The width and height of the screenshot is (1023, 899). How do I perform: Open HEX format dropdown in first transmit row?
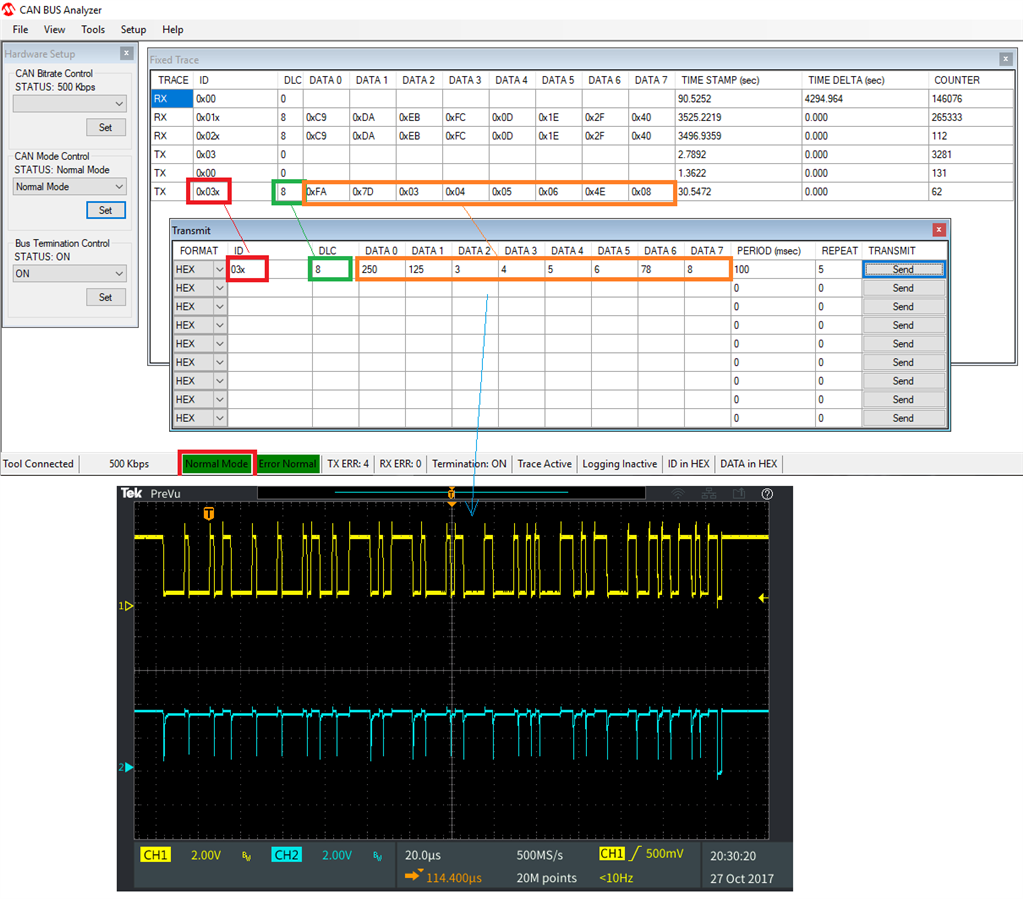point(219,270)
